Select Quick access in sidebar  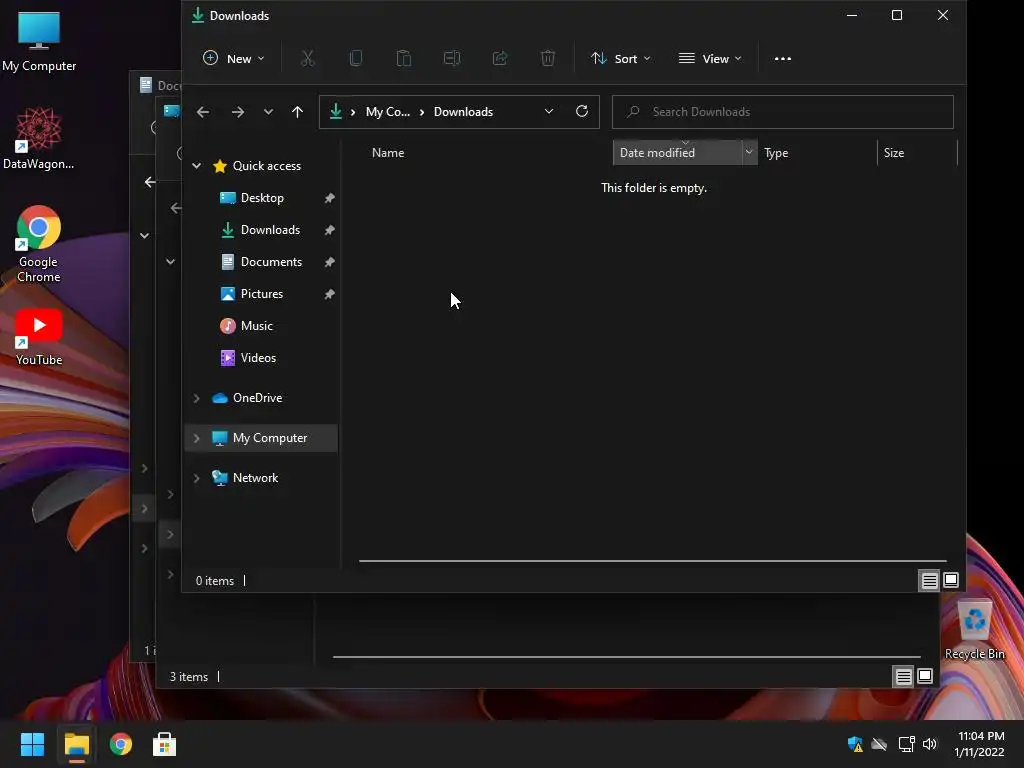coord(266,166)
